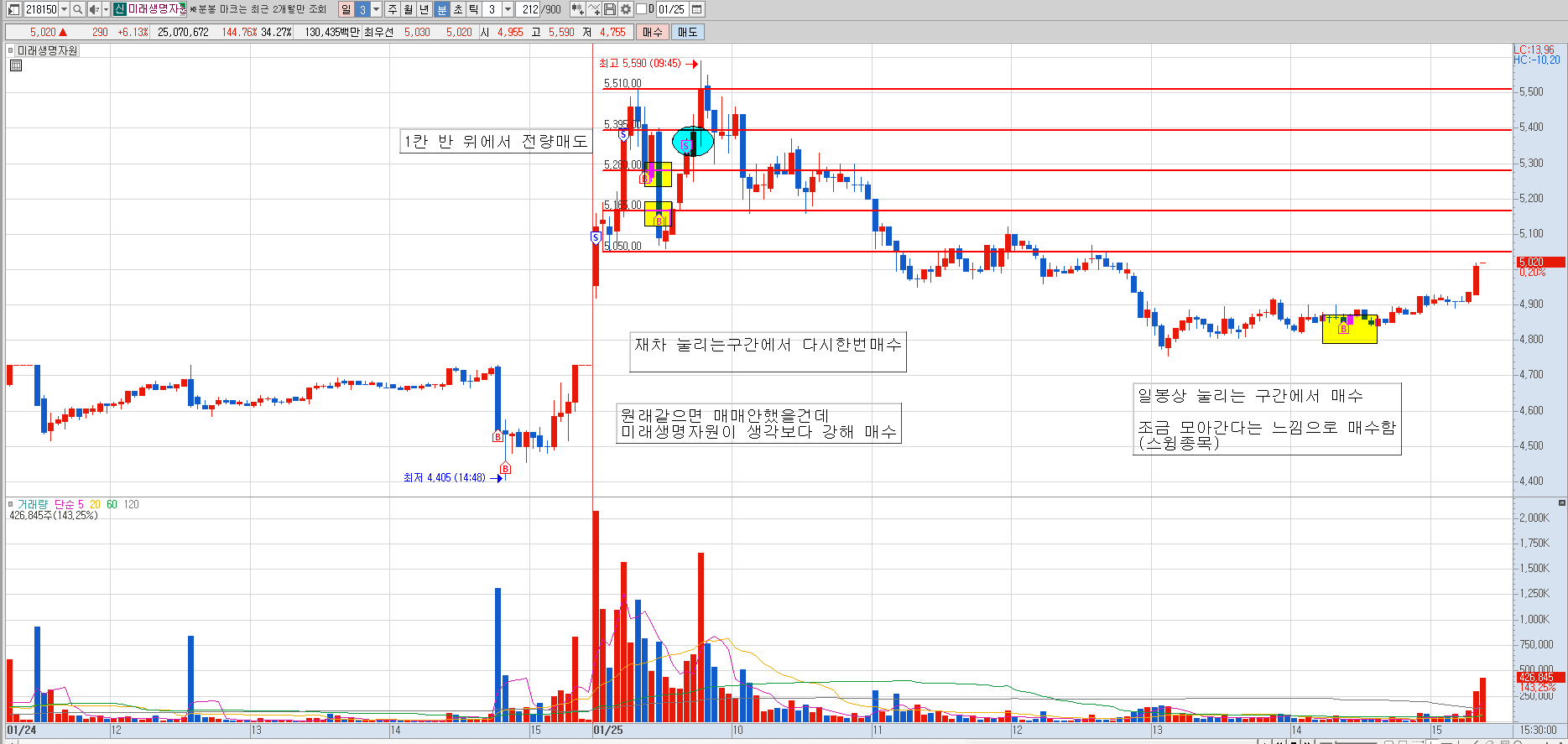Viewport: 1568px width, 744px height.
Task: Click the date field 01/25
Action: tap(671, 9)
